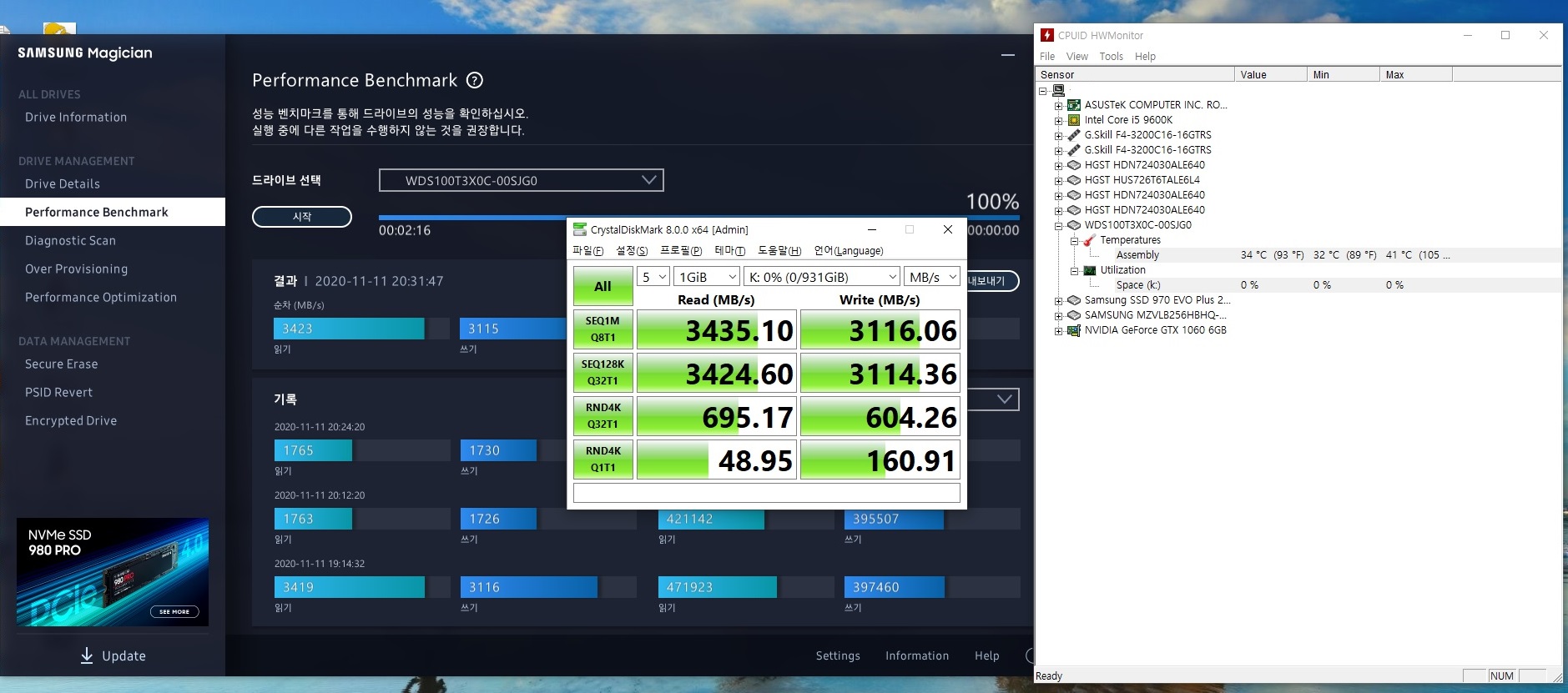
Task: Open CrystalDiskMark 설정(S) menu
Action: click(632, 251)
